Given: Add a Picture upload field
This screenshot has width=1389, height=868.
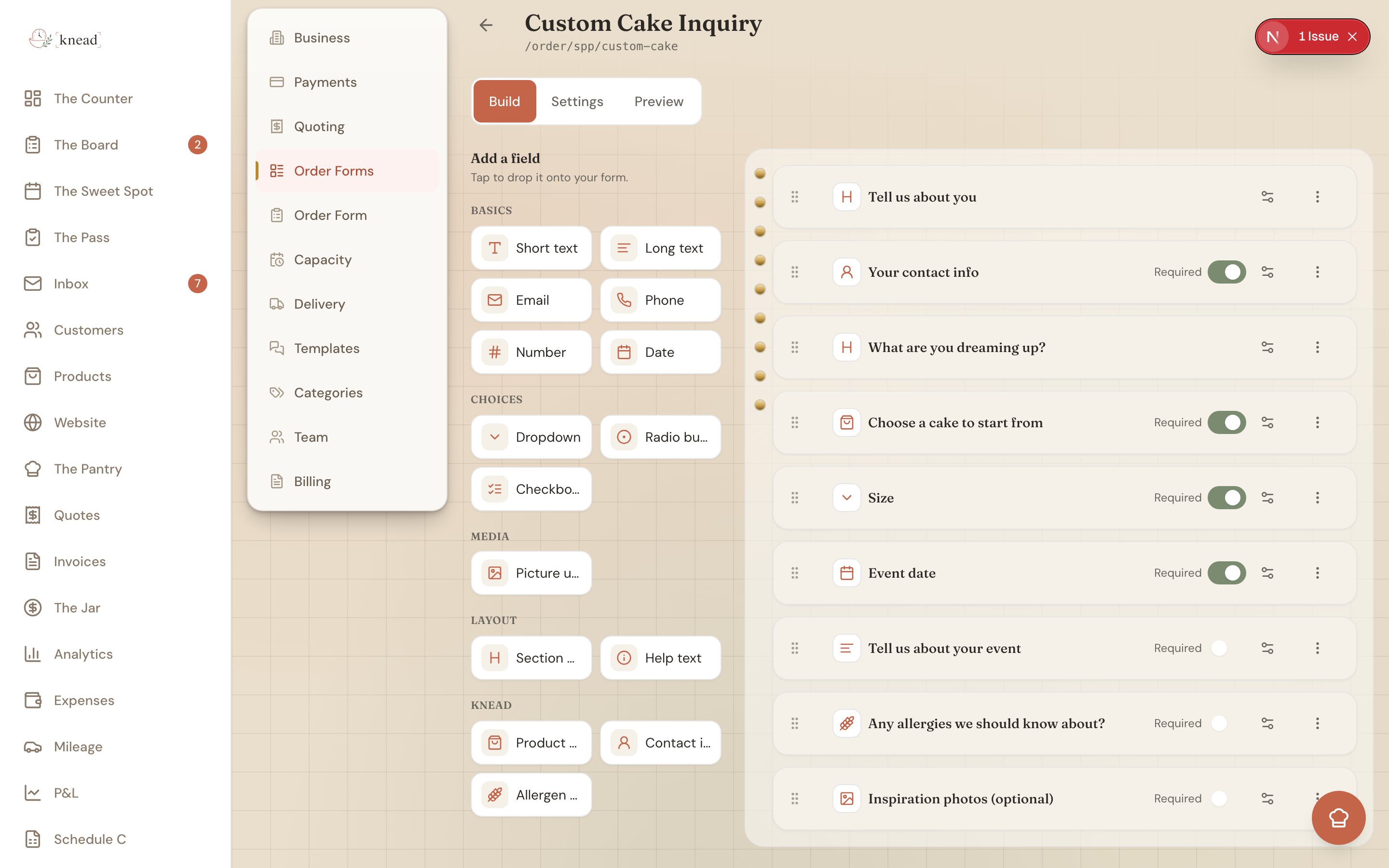Looking at the screenshot, I should [531, 573].
